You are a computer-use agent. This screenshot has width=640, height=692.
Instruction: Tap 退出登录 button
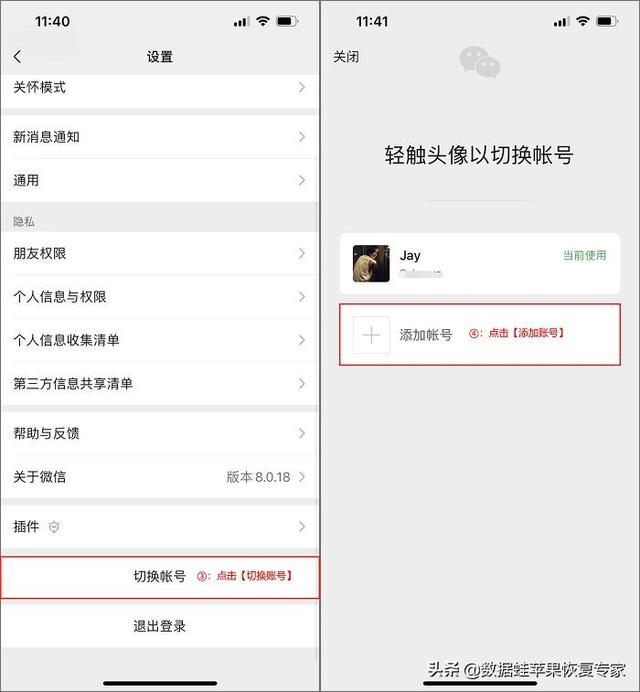tap(159, 626)
